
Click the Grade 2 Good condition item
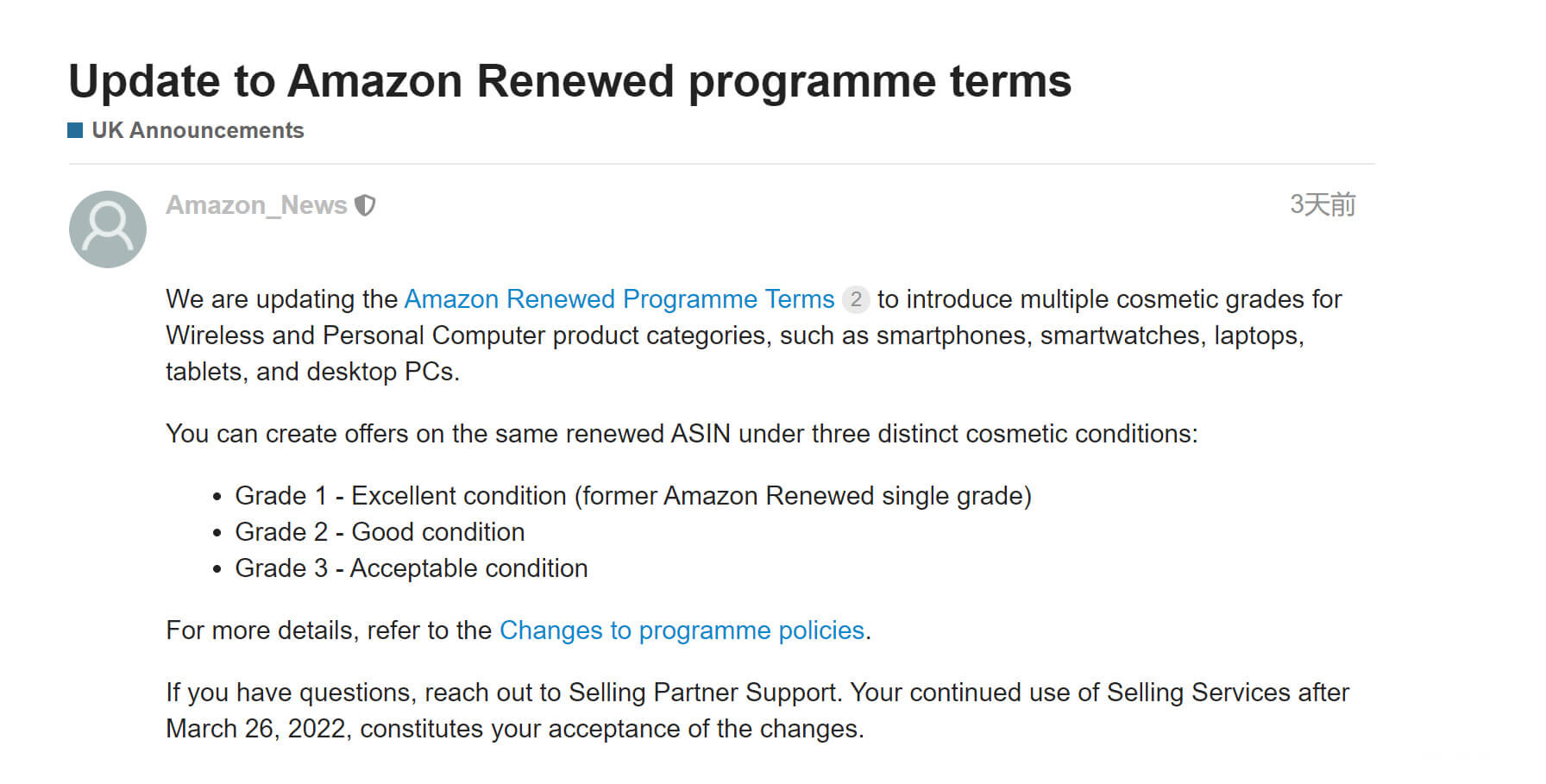click(380, 532)
